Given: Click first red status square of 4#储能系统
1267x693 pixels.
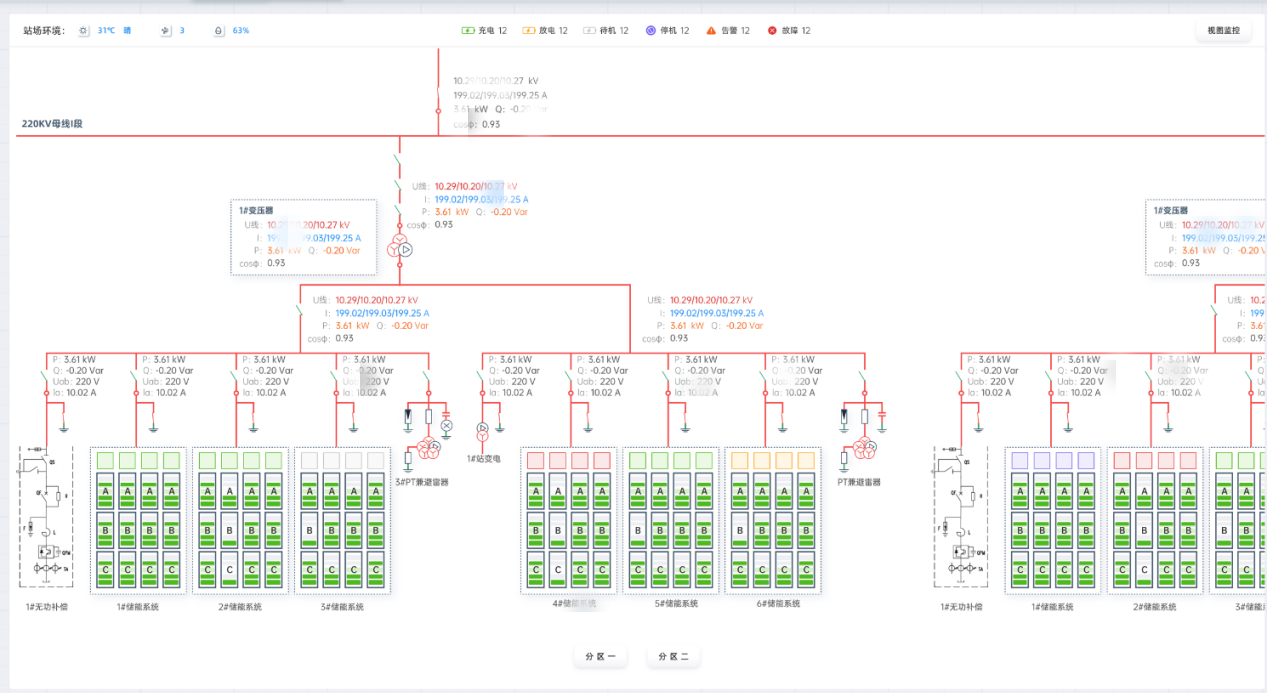Looking at the screenshot, I should pyautogui.click(x=535, y=461).
